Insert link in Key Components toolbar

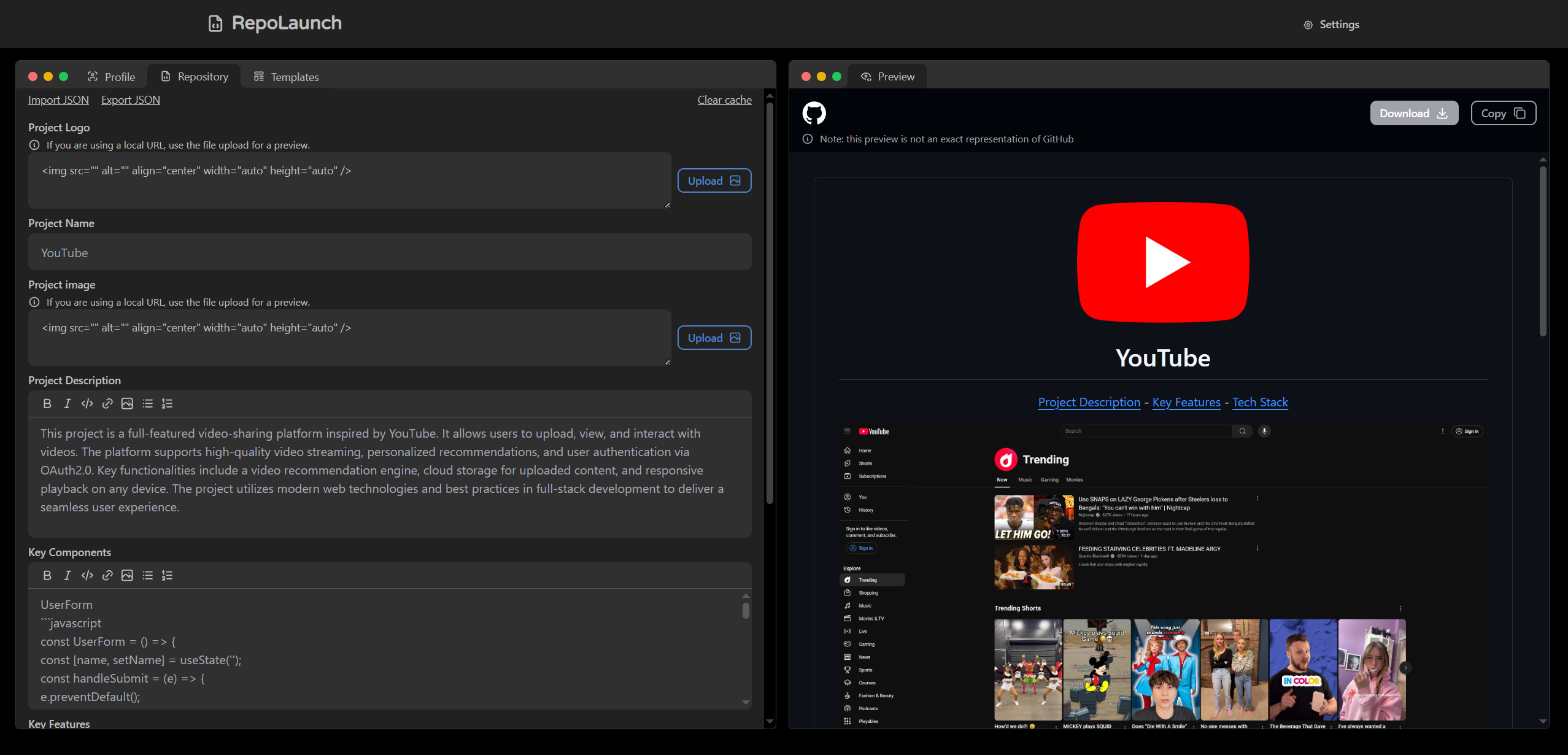(x=107, y=575)
